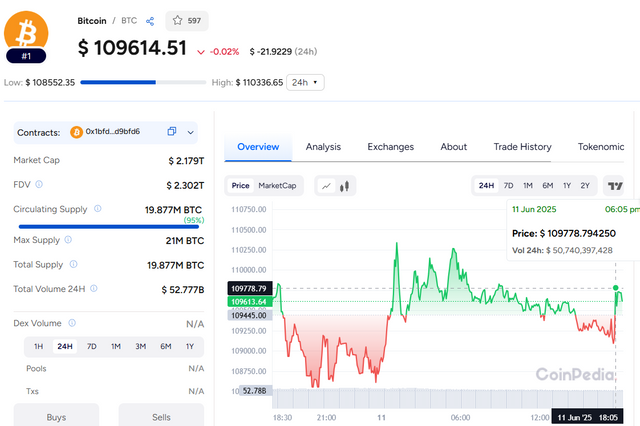Open the Overview tab
The height and width of the screenshot is (426, 640).
tap(258, 147)
